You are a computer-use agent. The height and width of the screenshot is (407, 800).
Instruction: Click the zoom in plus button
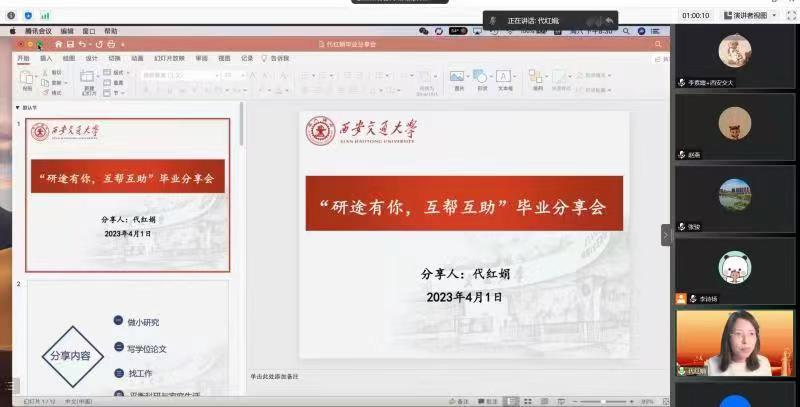point(632,402)
